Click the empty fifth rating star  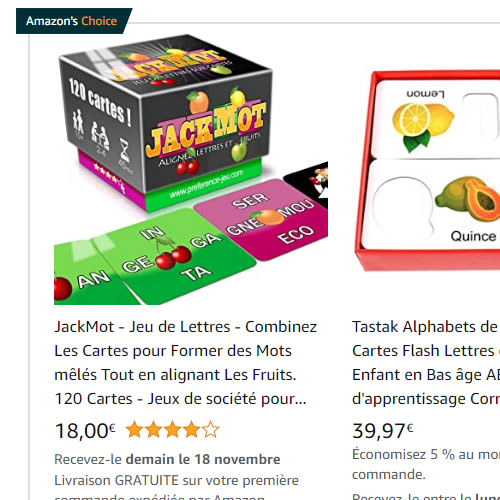pos(210,430)
